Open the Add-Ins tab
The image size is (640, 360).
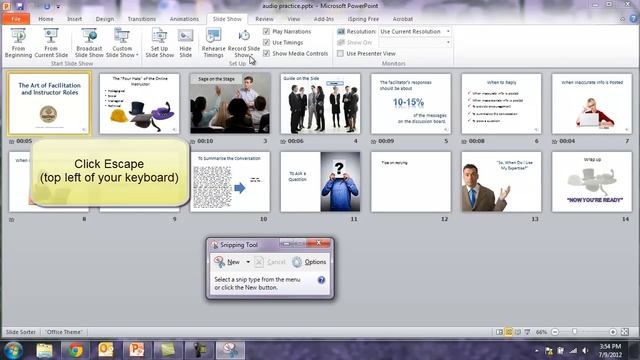[x=324, y=19]
